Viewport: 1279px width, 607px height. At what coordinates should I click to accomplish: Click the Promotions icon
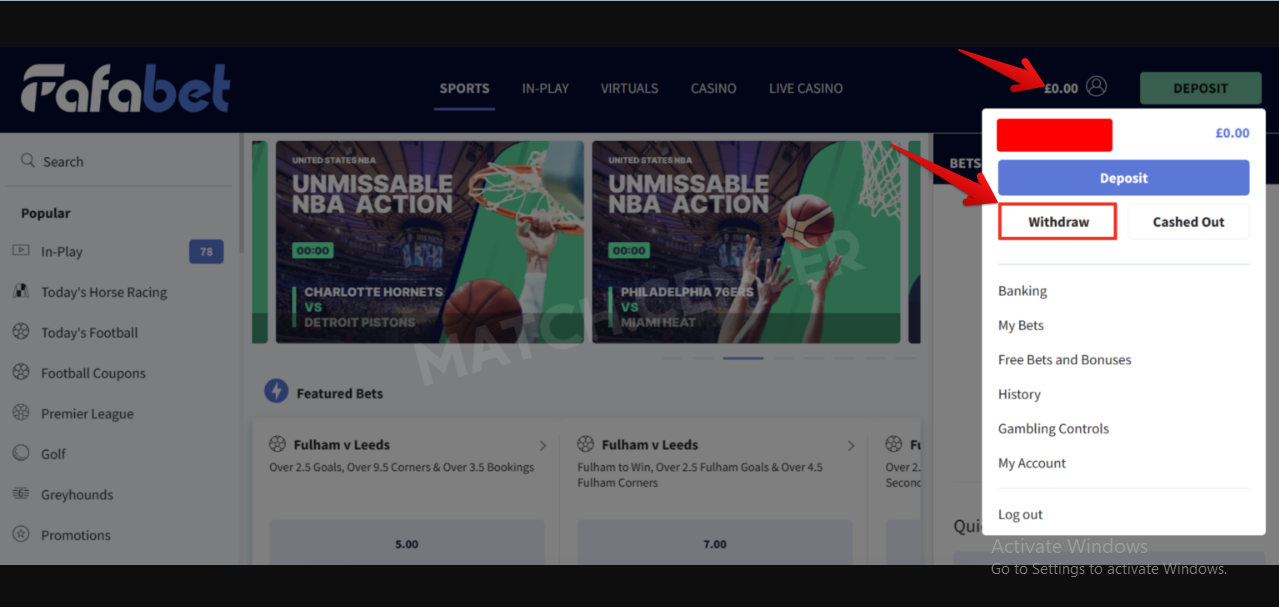coord(21,534)
